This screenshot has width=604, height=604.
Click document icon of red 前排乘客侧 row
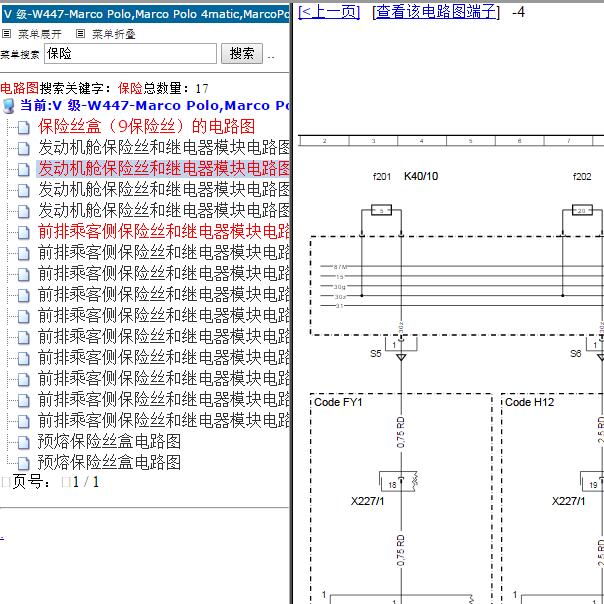pos(23,232)
